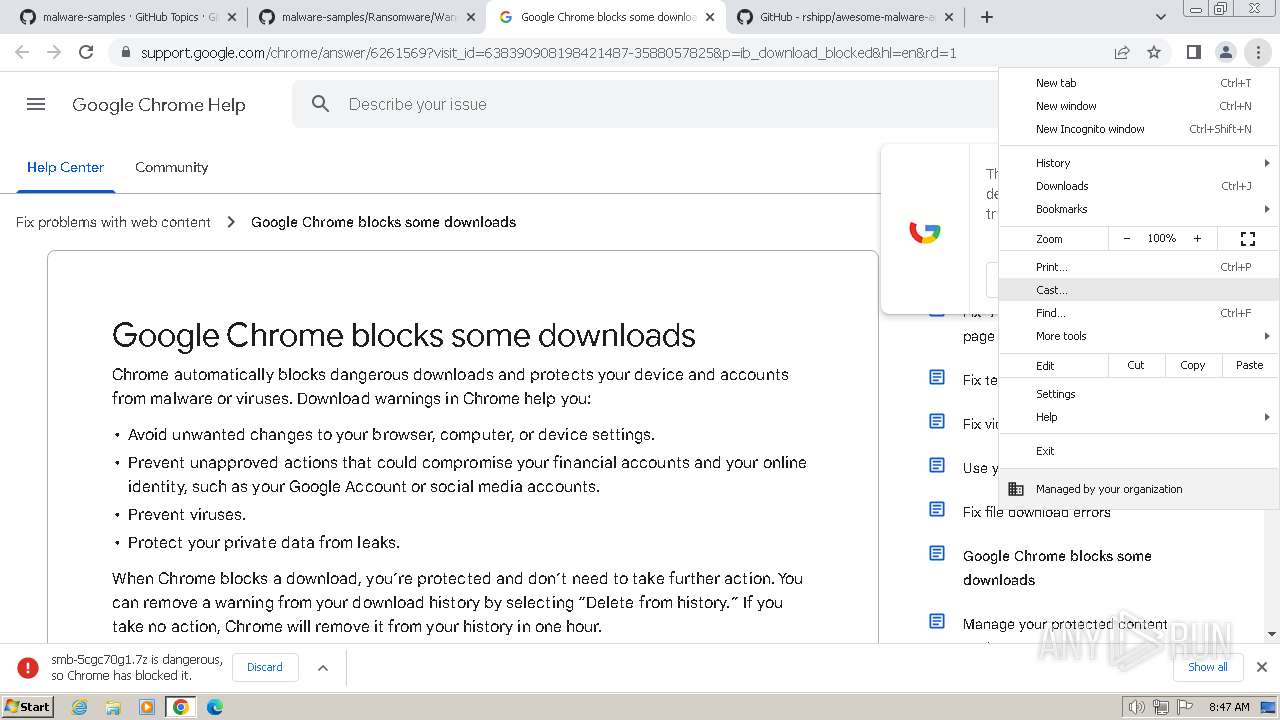The width and height of the screenshot is (1280, 720).
Task: Select the Community tab
Action: (172, 167)
